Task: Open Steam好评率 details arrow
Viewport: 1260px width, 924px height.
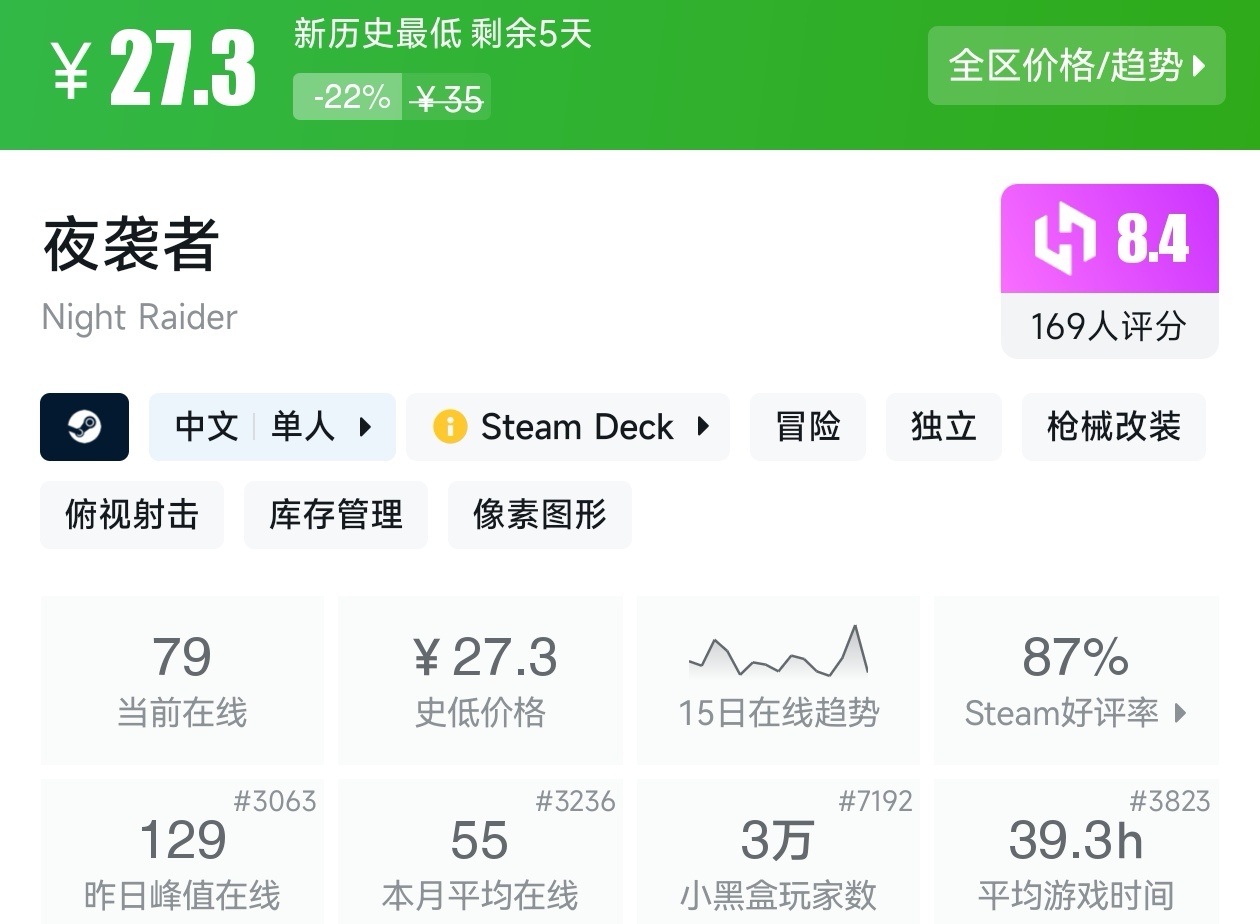Action: [1181, 713]
